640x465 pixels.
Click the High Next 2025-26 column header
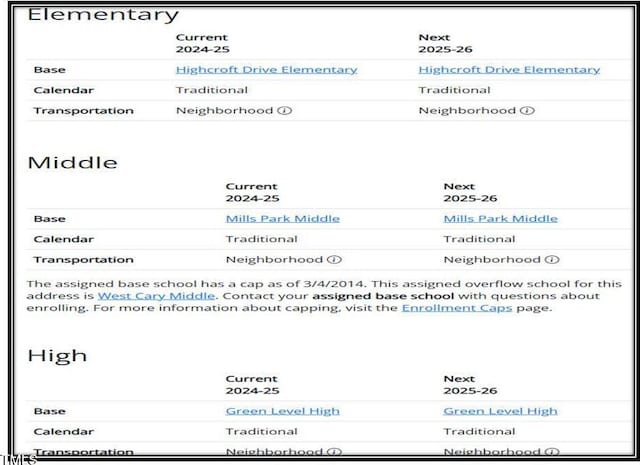(470, 385)
